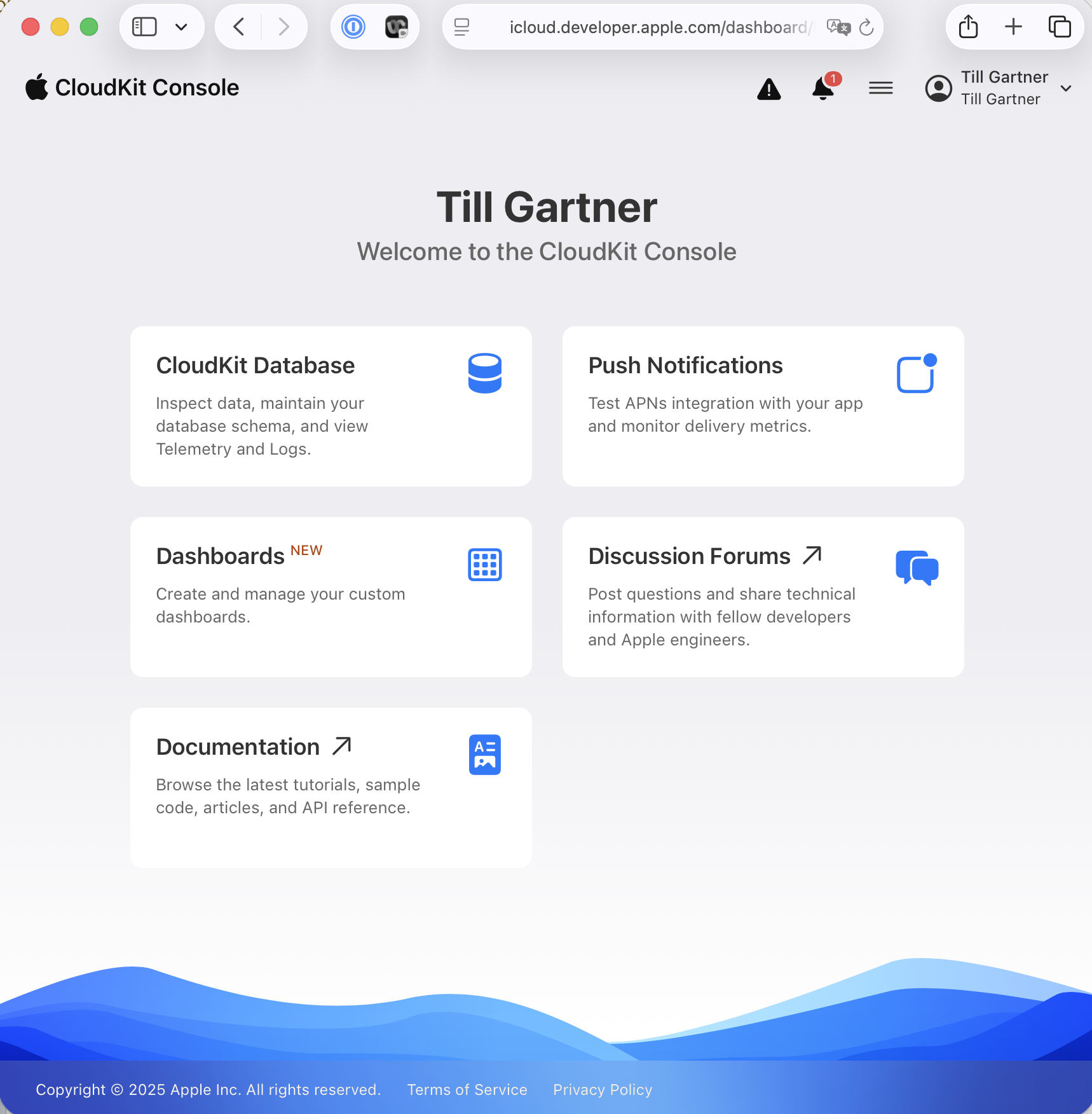Click the address bar URL field
Screen dimensions: 1092x1114
(657, 27)
